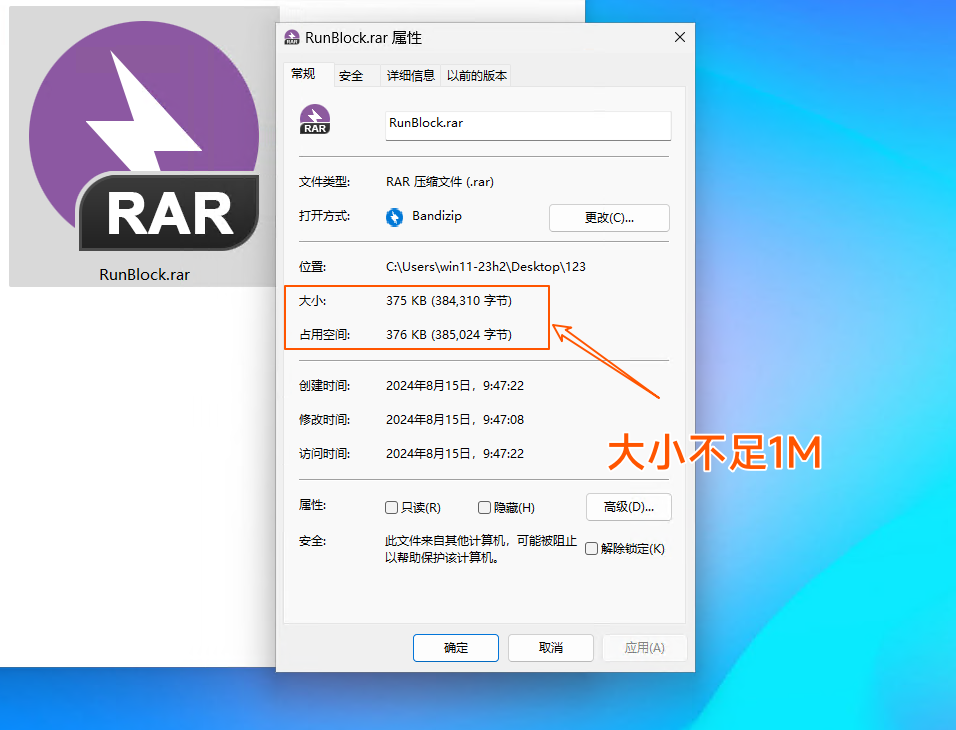The height and width of the screenshot is (730, 956).
Task: Click the RunBlock.rar file name under the thumbnail
Action: pos(144,275)
